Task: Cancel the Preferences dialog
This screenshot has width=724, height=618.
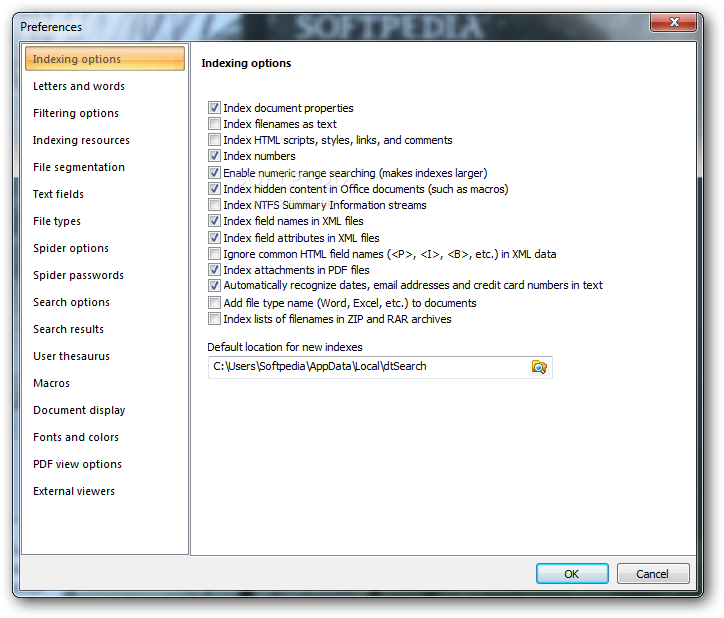Action: (x=653, y=574)
